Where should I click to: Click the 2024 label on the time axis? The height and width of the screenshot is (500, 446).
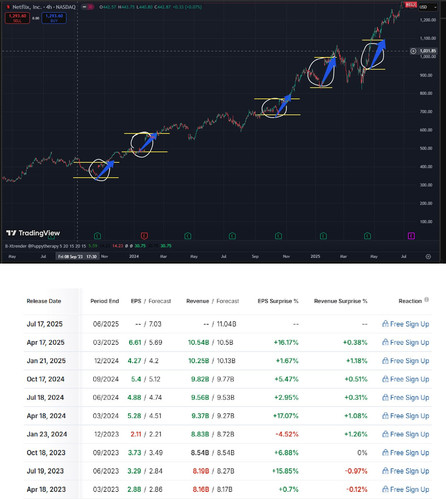pyautogui.click(x=134, y=256)
